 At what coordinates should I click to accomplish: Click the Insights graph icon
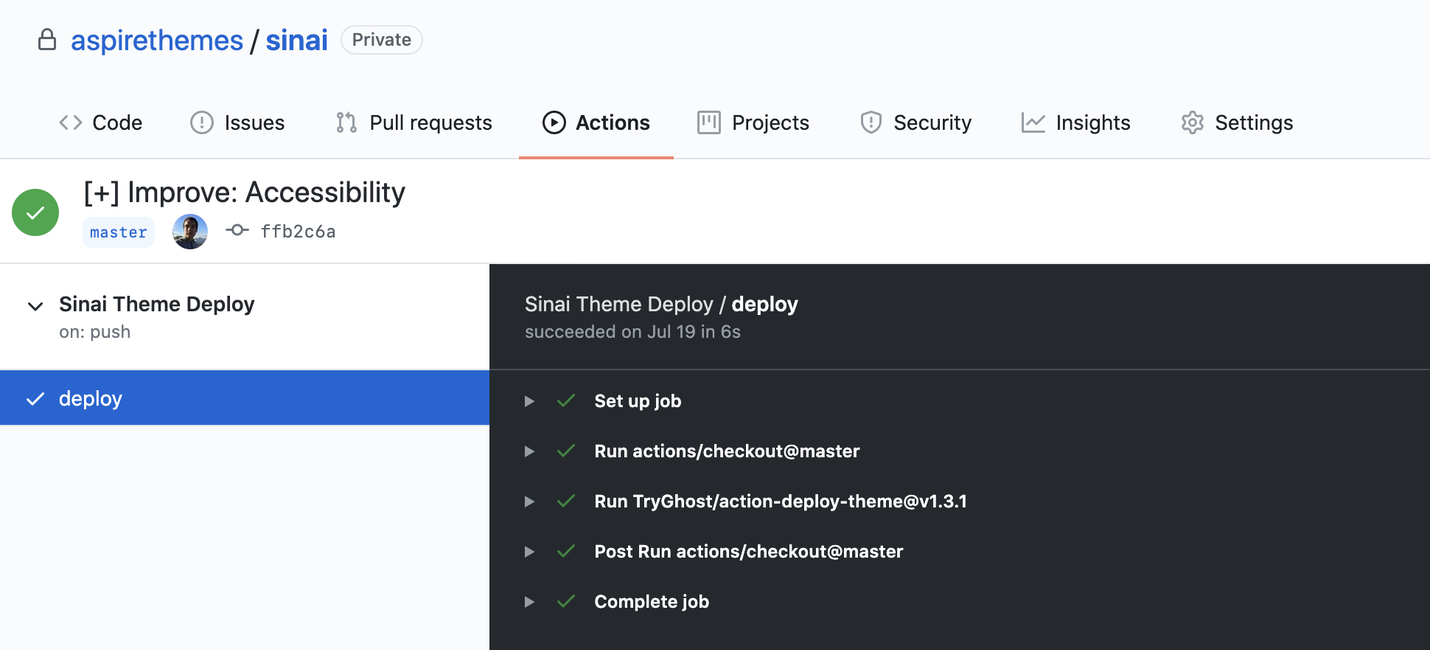pos(1033,123)
